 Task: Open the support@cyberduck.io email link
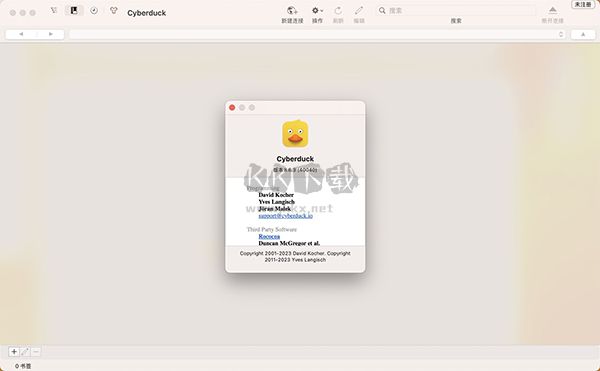pyautogui.click(x=285, y=216)
